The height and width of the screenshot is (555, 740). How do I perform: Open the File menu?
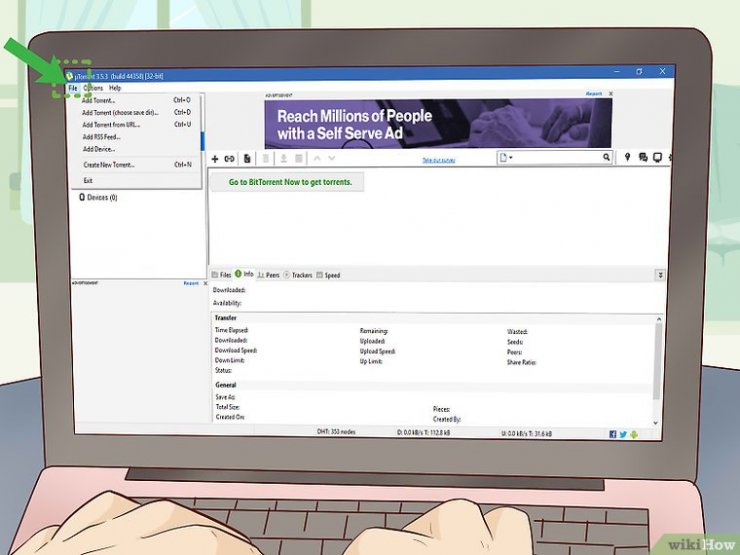(73, 88)
